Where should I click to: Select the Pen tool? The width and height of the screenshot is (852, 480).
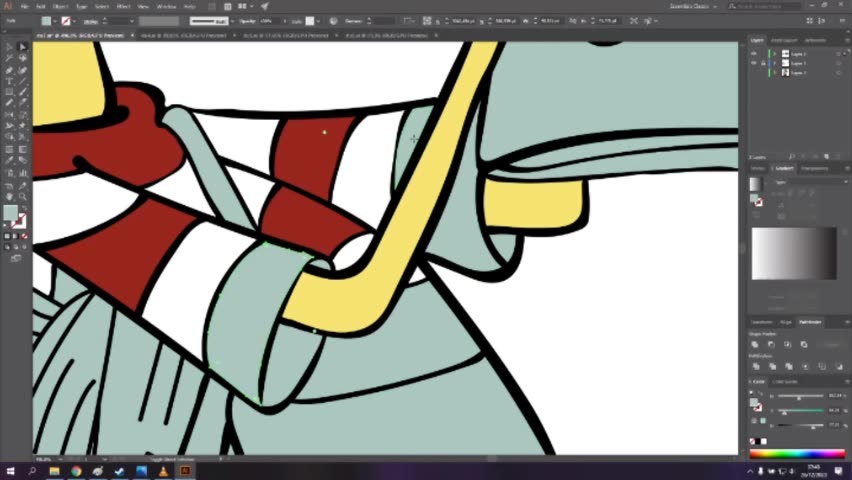point(9,70)
